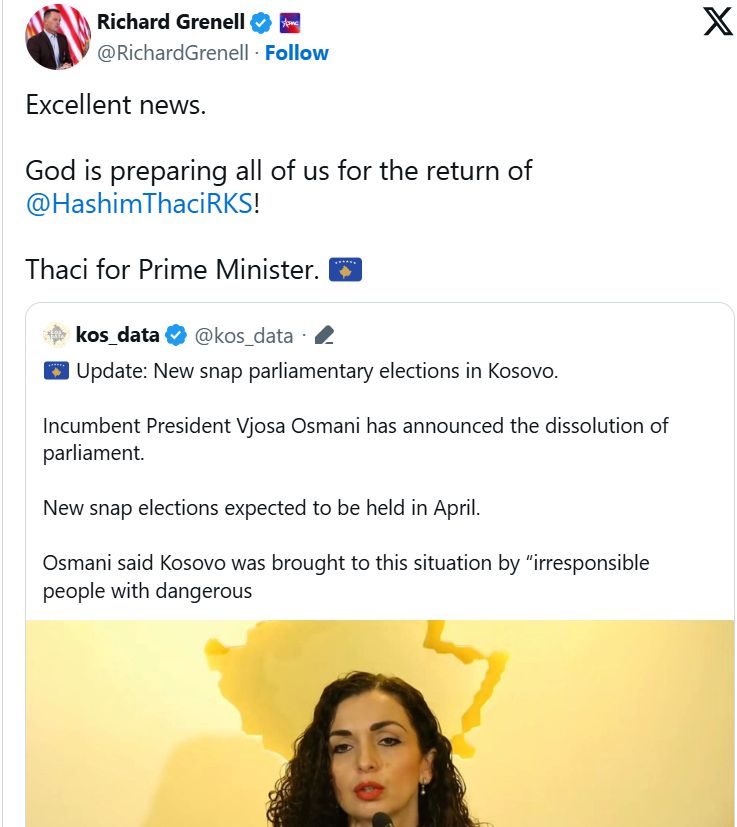Screen dimensions: 737x827
Task: Click Richard Grenell's profile picture
Action: pyautogui.click(x=58, y=37)
